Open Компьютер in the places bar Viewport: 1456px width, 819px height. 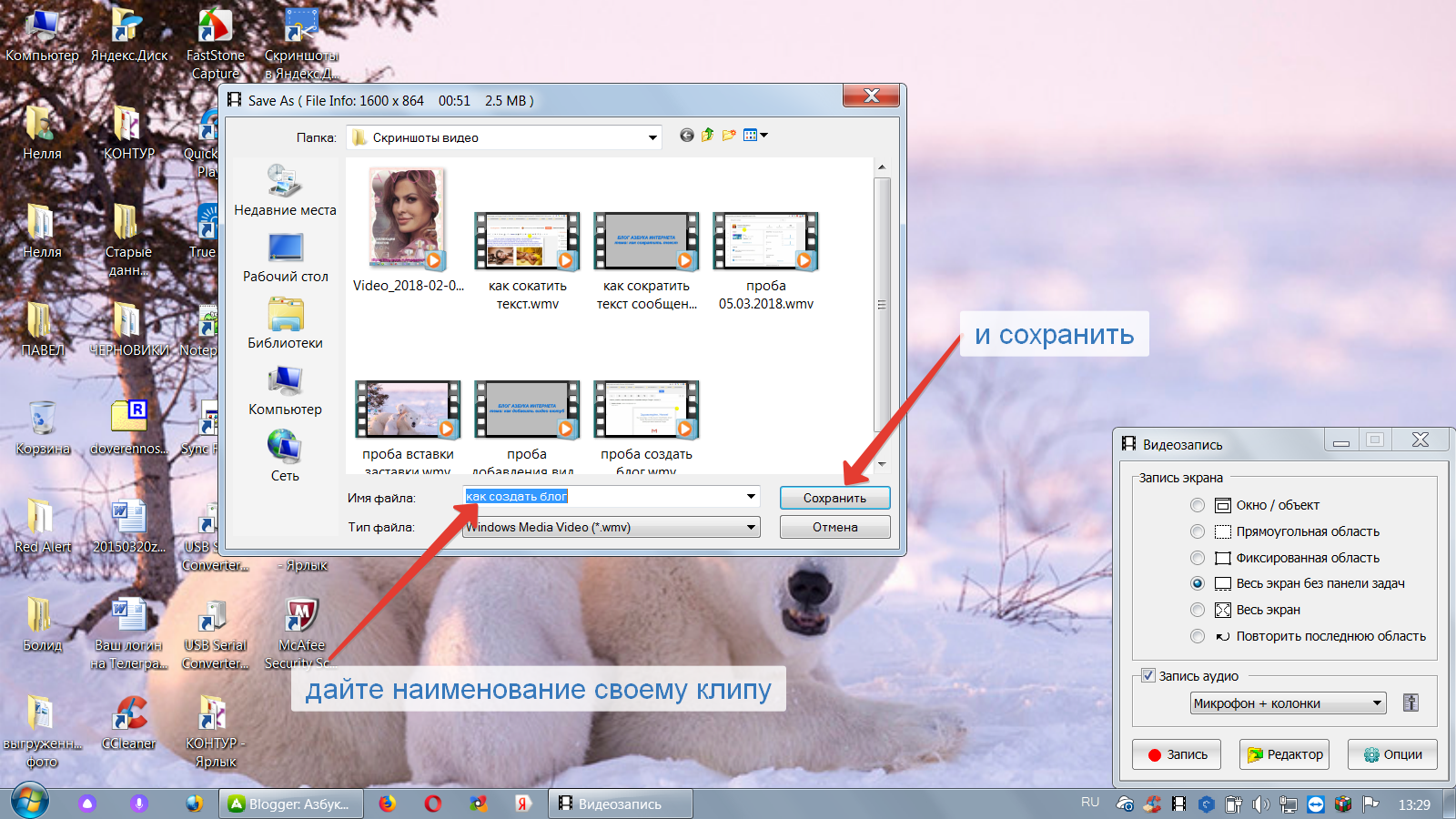click(285, 390)
